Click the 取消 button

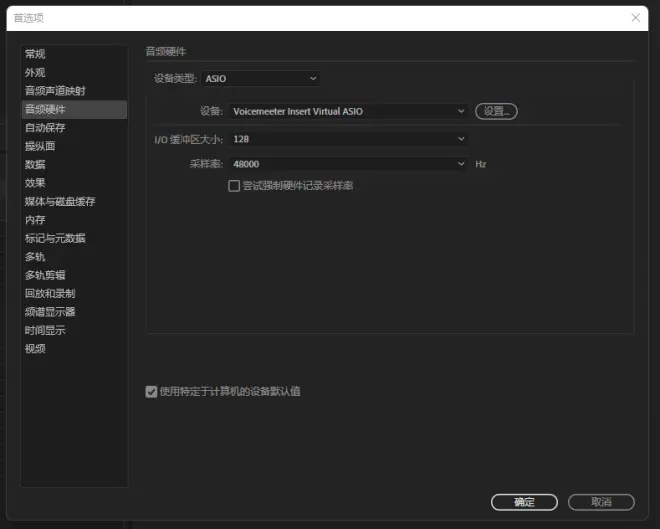tap(601, 502)
